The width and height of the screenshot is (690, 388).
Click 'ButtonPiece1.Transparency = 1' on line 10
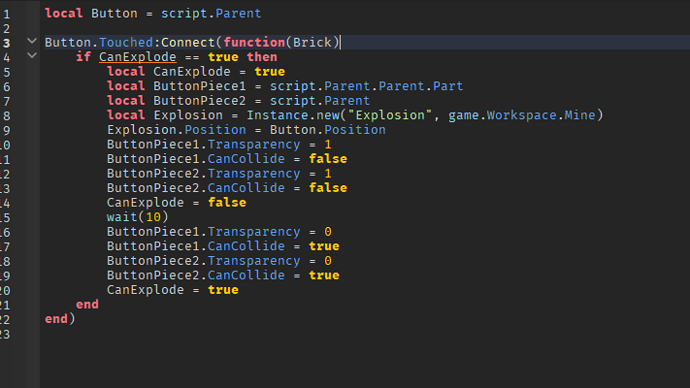coord(219,144)
